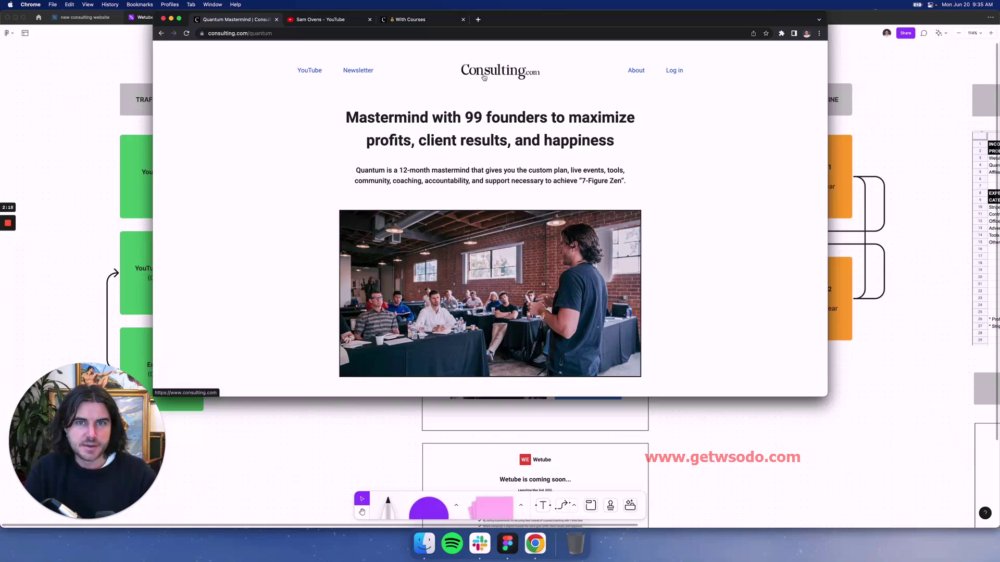
Task: Open control center in menu bar
Action: [930, 4]
